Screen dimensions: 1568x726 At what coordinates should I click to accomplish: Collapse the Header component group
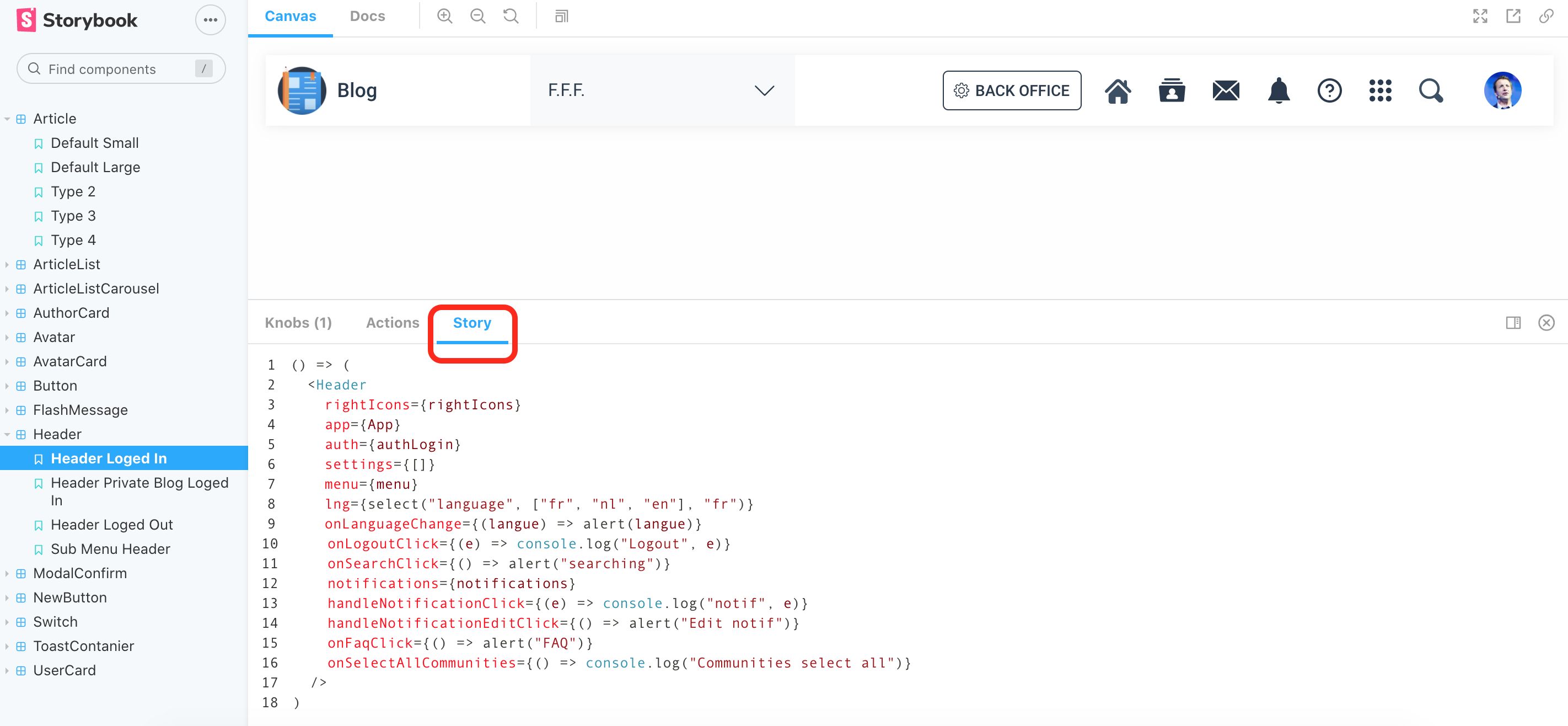[57, 434]
